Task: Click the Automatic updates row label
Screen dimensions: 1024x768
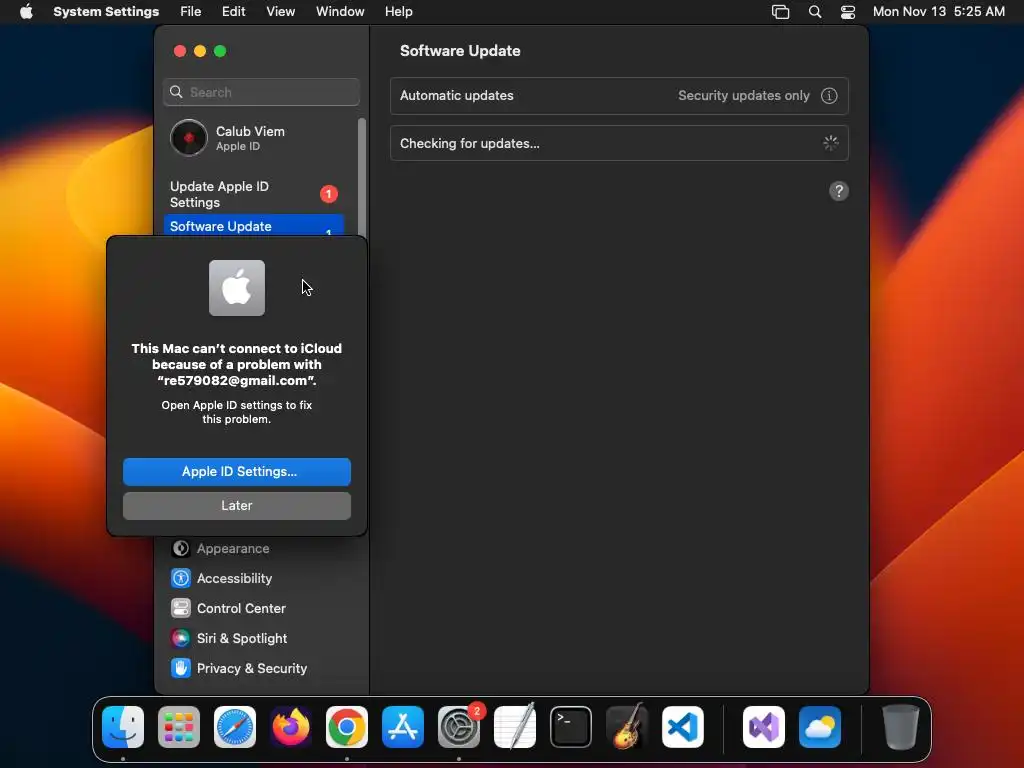Action: coord(456,95)
